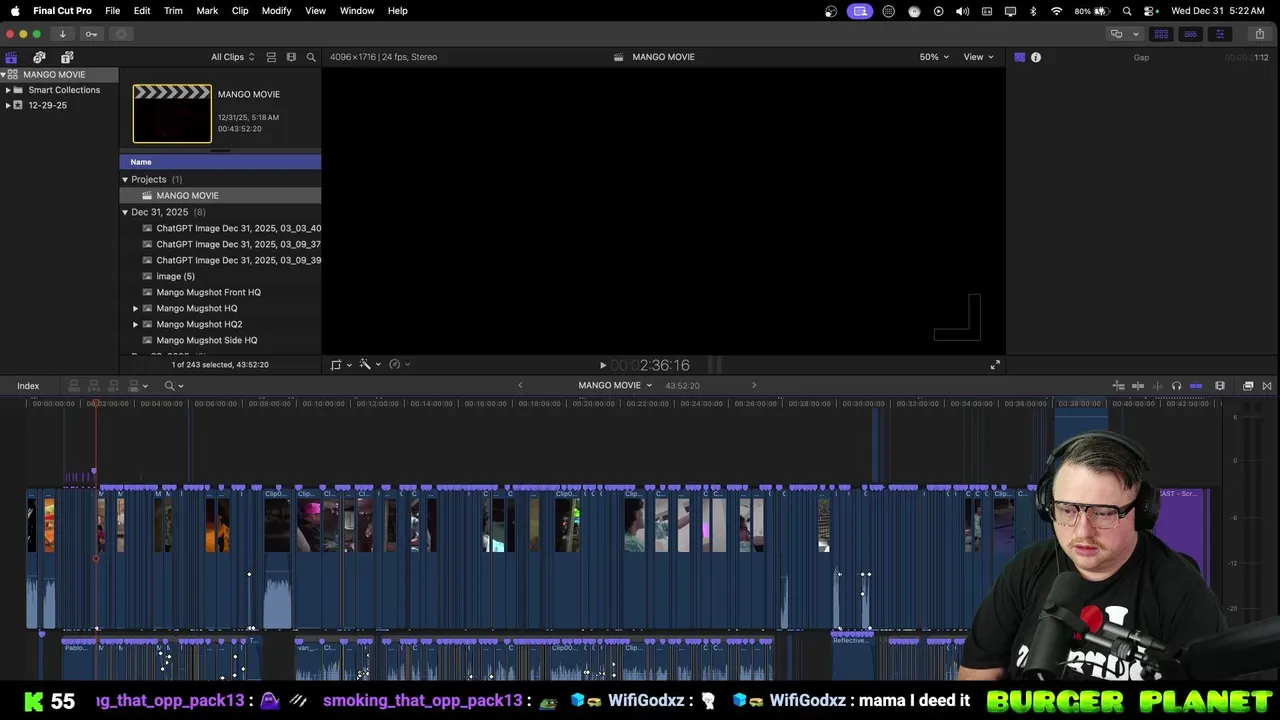Open the MANGO MOVIE timeline title menu
This screenshot has width=1280, height=720.
coord(615,386)
